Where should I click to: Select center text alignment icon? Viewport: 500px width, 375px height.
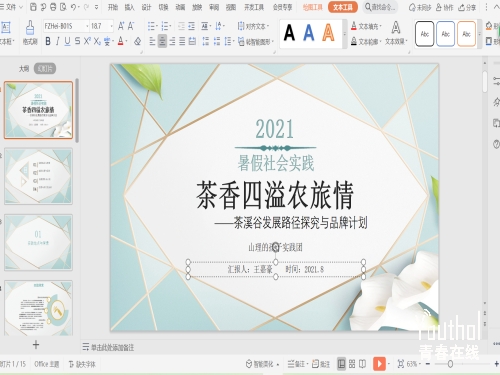pos(162,41)
